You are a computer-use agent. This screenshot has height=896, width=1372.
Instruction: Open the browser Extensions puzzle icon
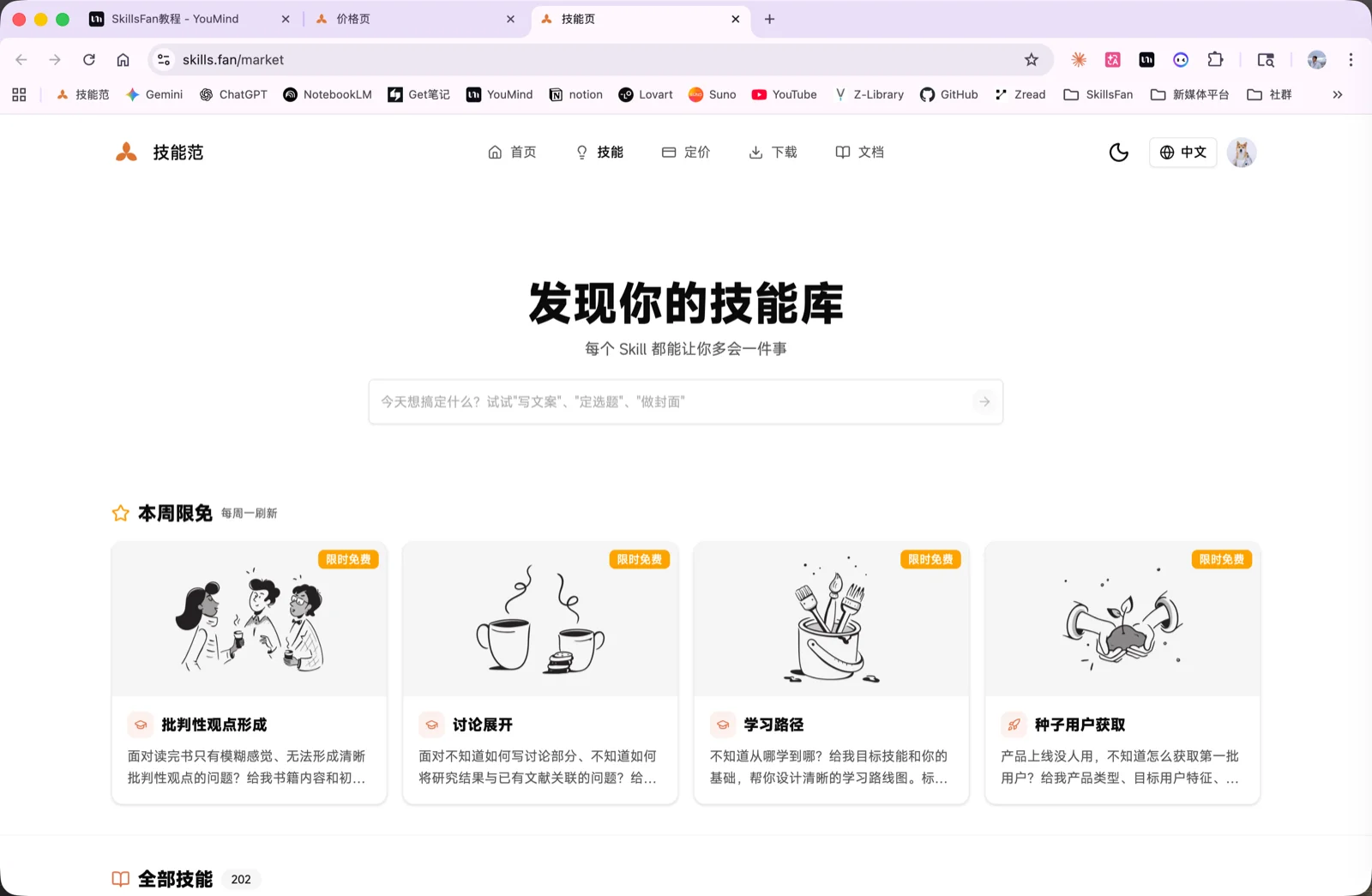coord(1215,60)
